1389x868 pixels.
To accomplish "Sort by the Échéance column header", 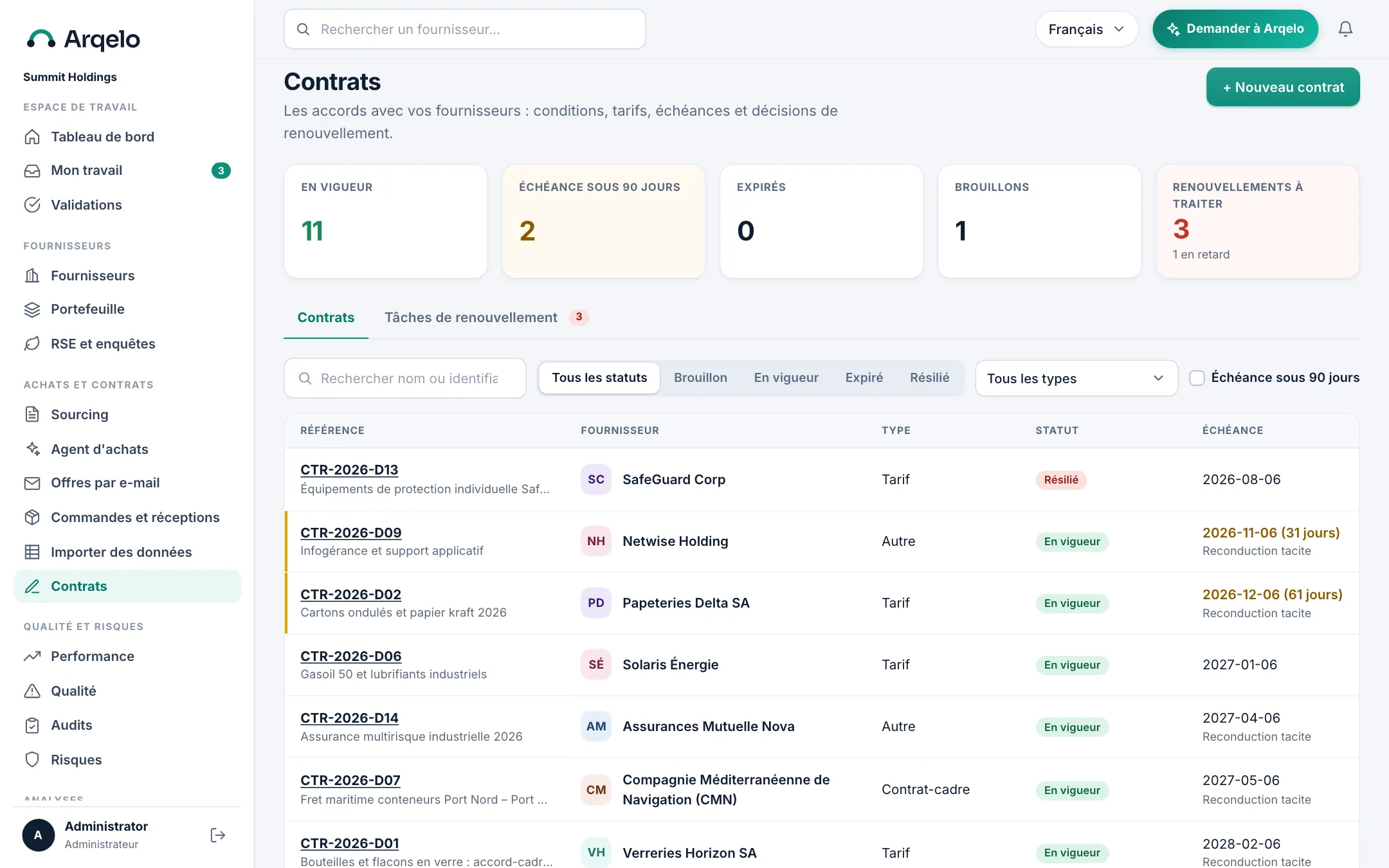I will [x=1232, y=431].
